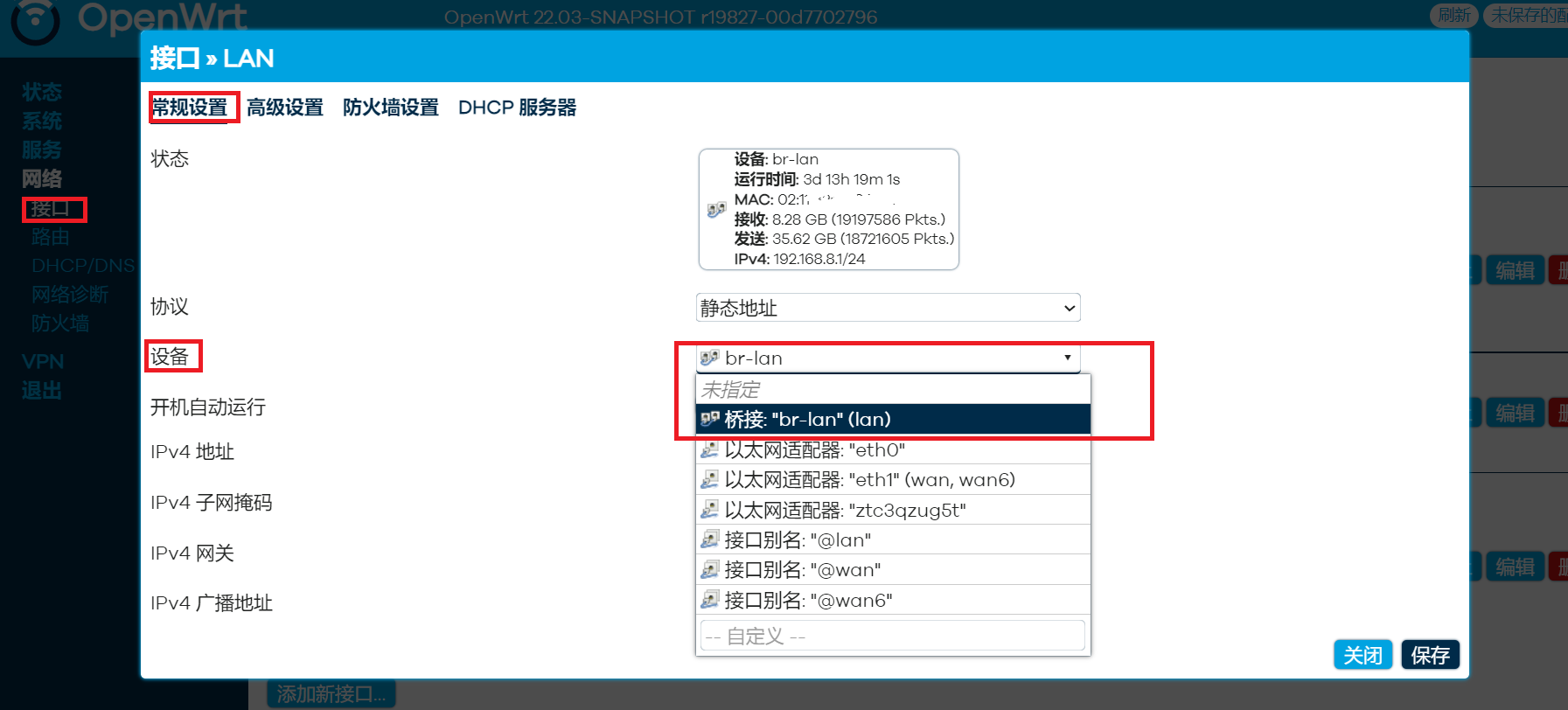Click the bridge br-lan option icon
Image resolution: width=1568 pixels, height=710 pixels.
coord(709,419)
